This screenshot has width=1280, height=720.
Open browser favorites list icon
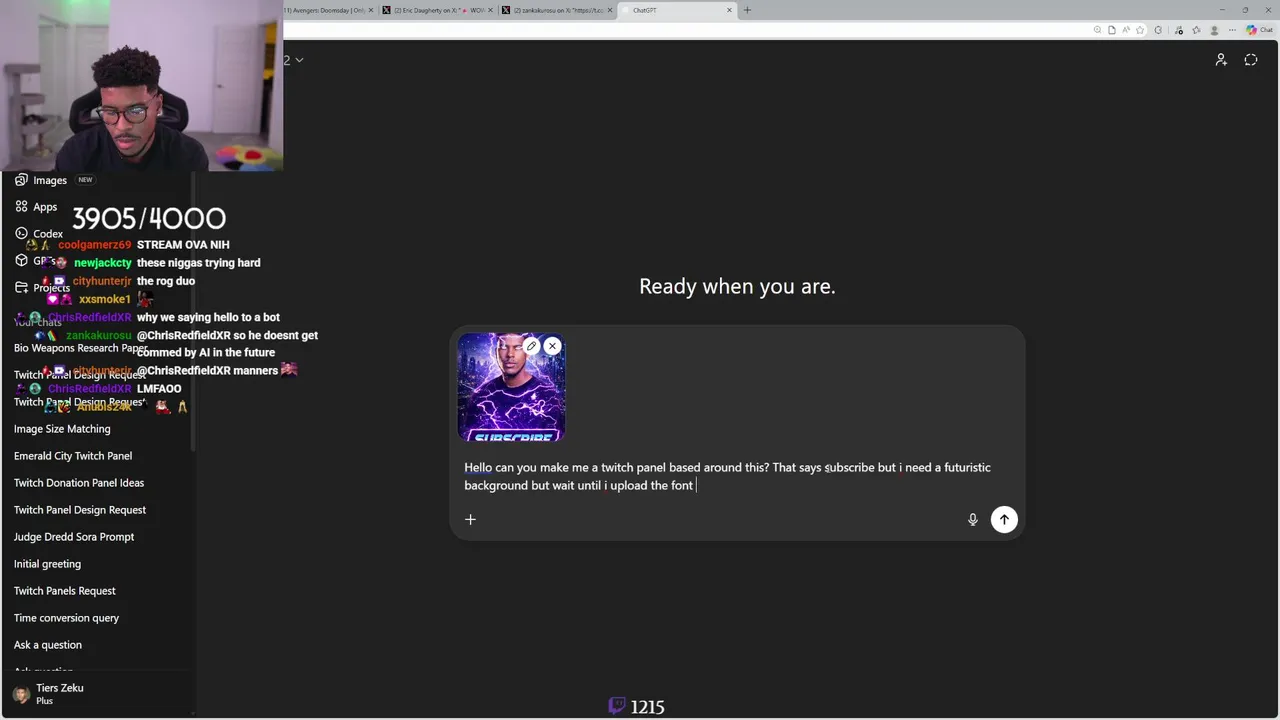1196,30
